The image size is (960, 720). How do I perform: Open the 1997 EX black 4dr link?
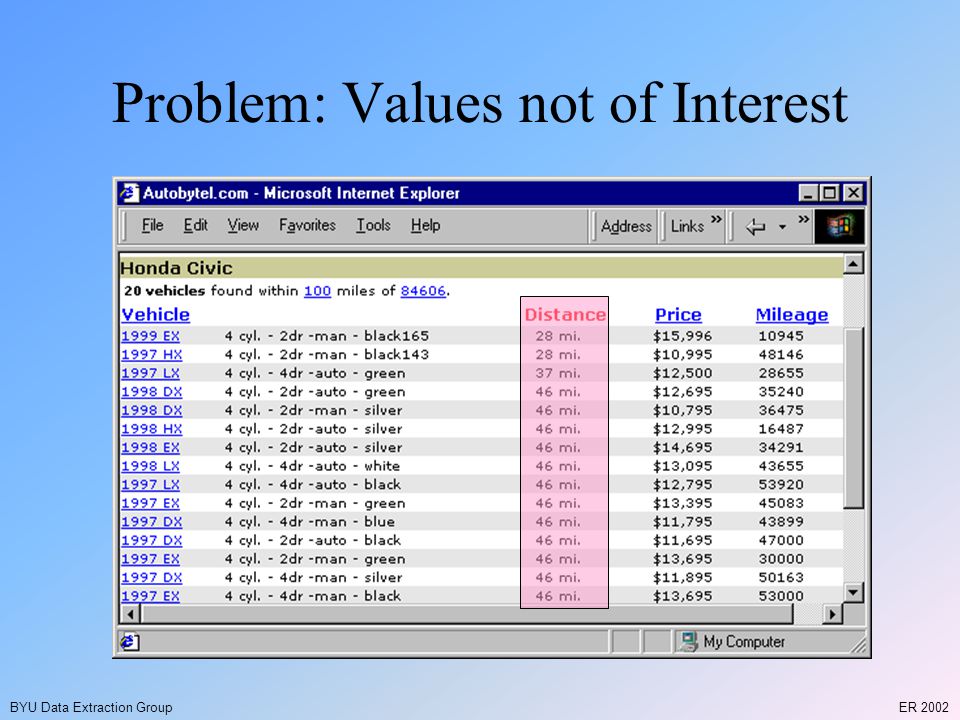coord(151,596)
